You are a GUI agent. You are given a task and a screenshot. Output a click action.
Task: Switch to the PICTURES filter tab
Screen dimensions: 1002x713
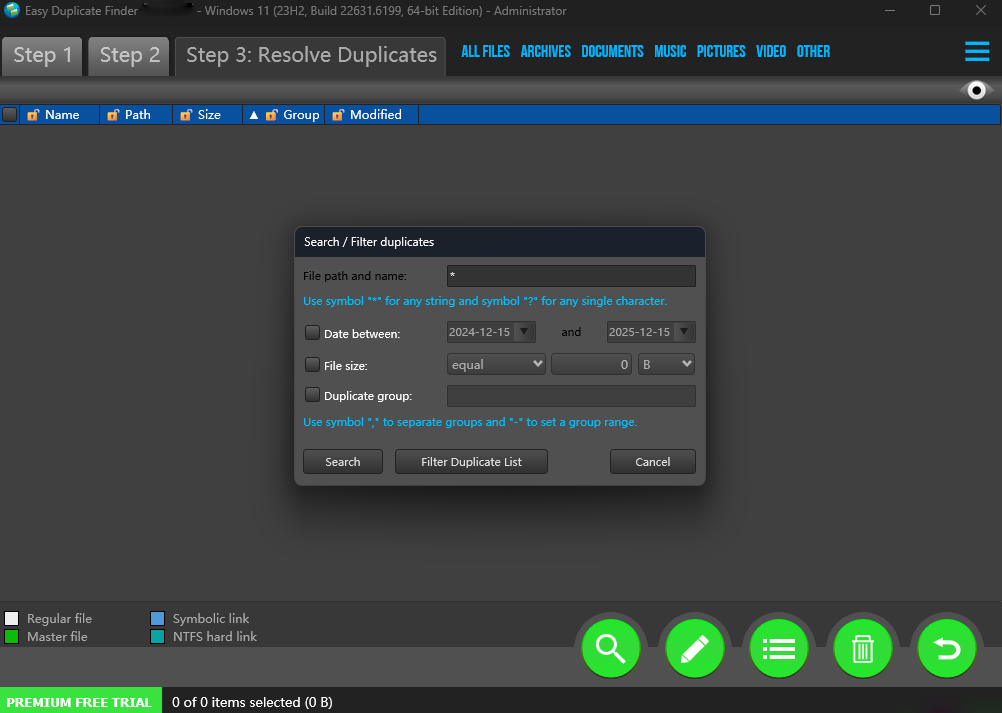click(721, 52)
